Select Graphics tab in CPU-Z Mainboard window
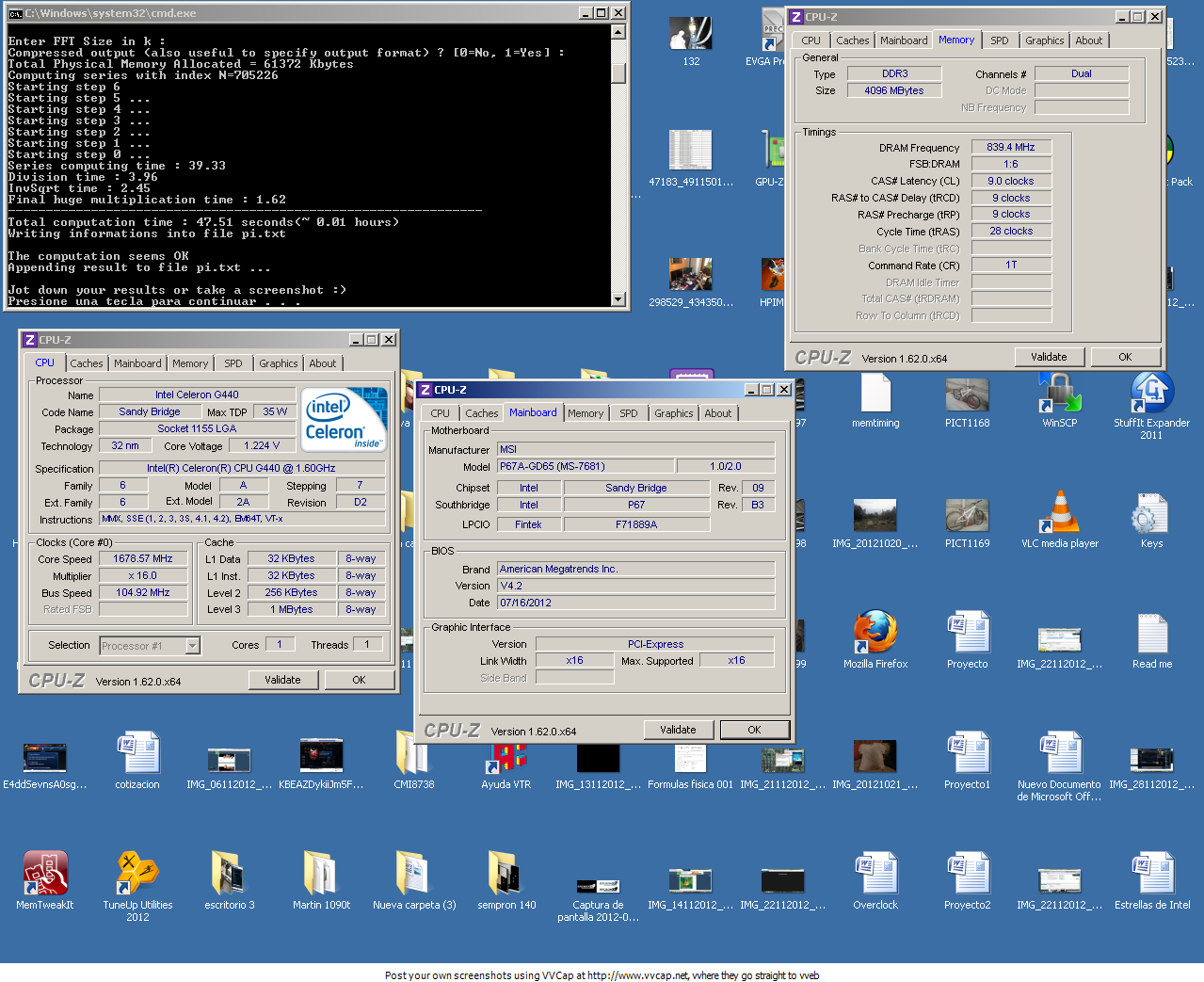The height and width of the screenshot is (982, 1204). (674, 413)
